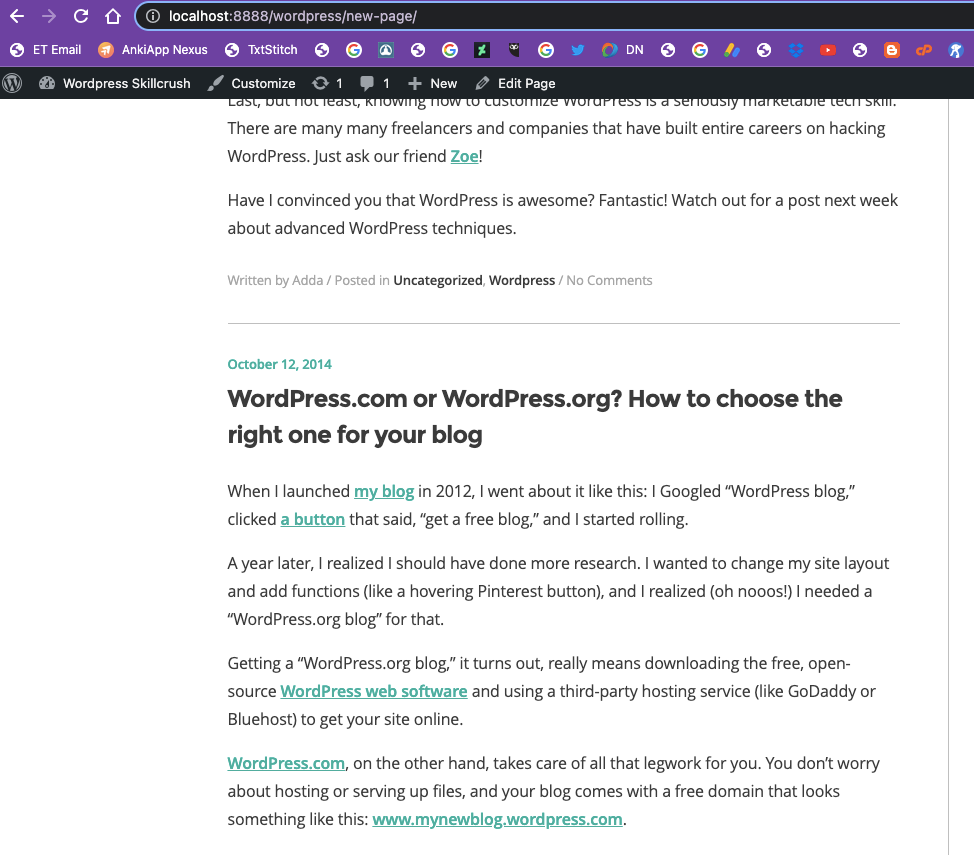The width and height of the screenshot is (974, 855).
Task: Click the October 12, 2014 date
Action: (x=280, y=364)
